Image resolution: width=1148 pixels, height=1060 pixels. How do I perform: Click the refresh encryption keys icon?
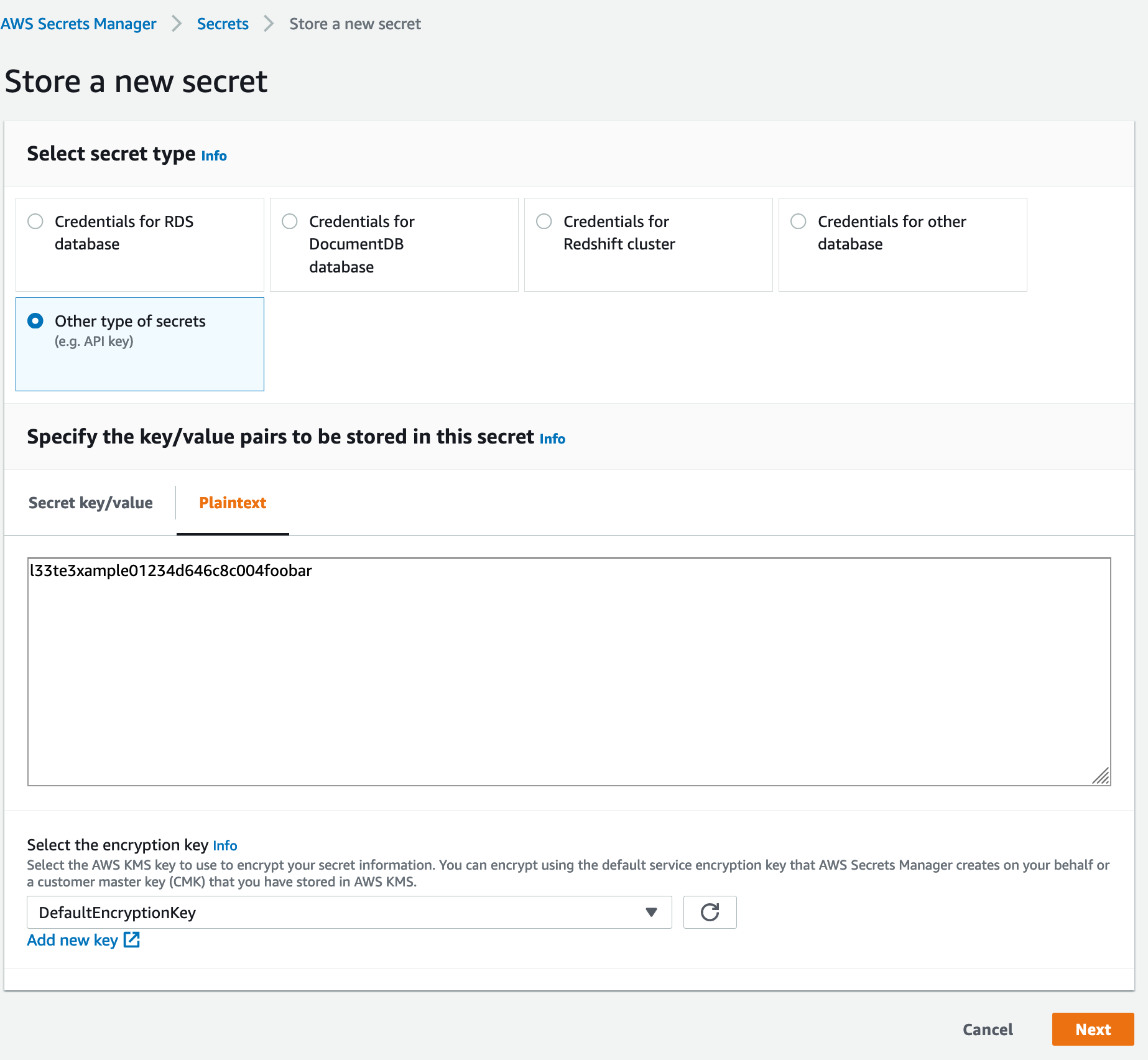point(710,912)
